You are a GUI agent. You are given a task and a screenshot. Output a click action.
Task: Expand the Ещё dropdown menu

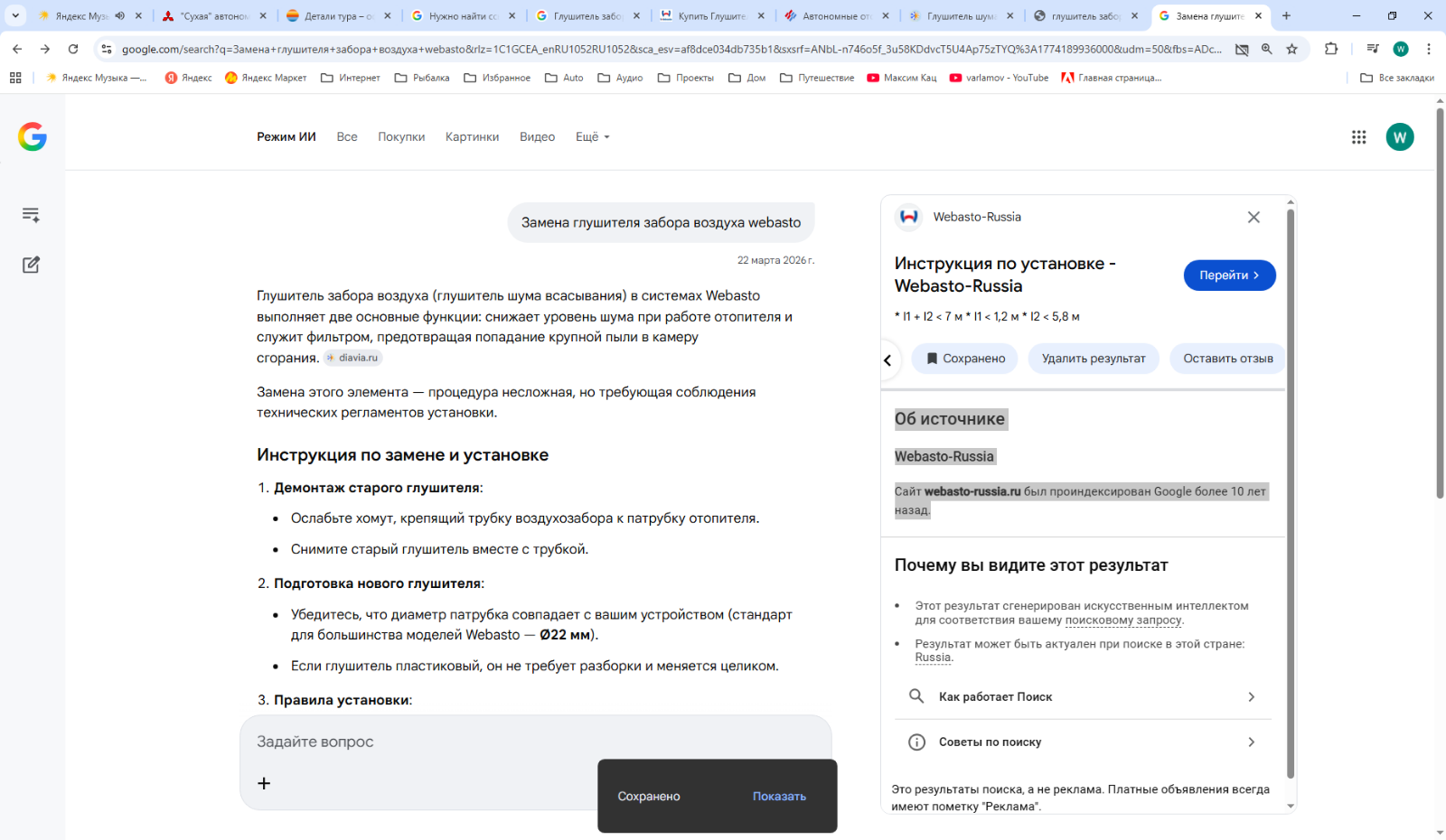coord(592,137)
